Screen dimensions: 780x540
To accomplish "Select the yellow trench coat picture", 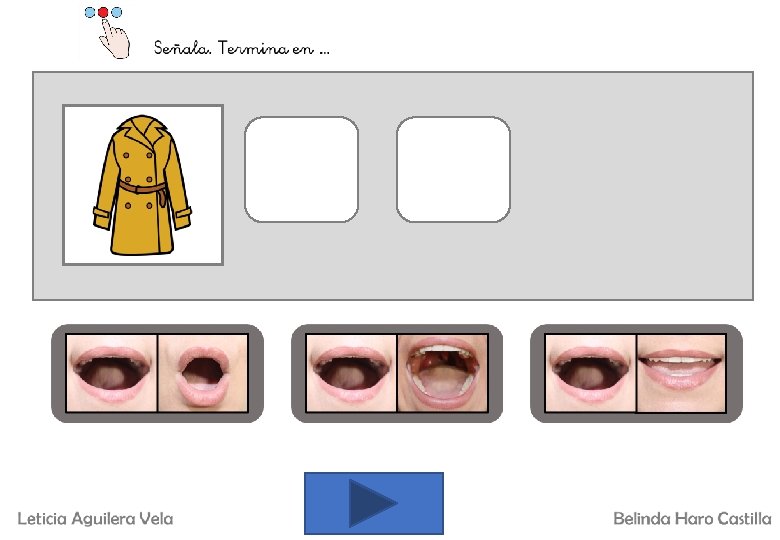I will [143, 185].
